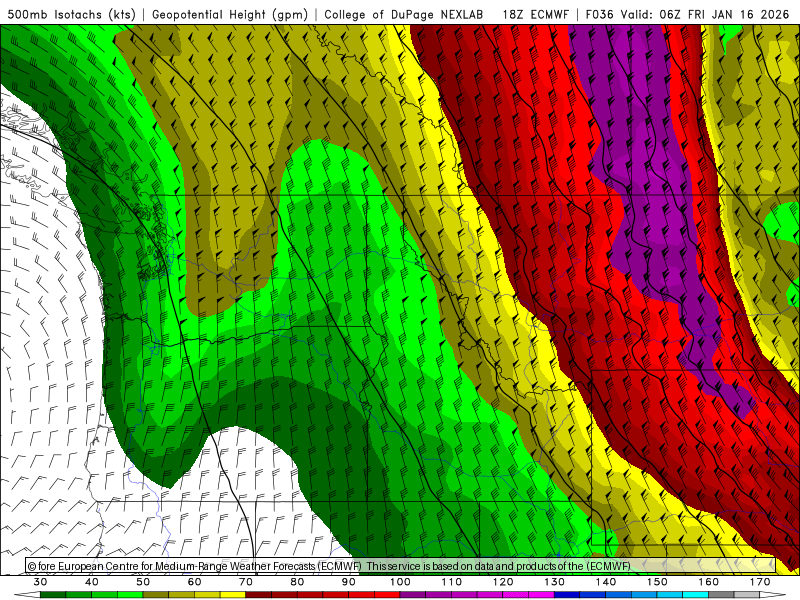Click the '18Z ECMWF' model run label

(535, 14)
